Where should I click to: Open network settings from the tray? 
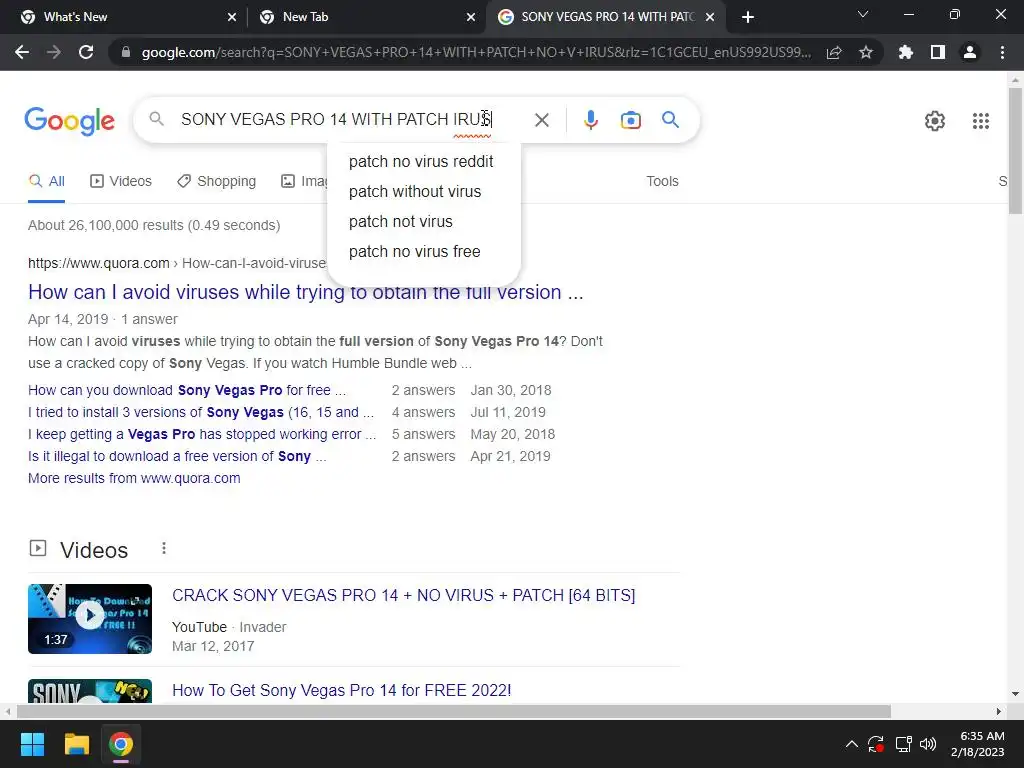click(903, 744)
